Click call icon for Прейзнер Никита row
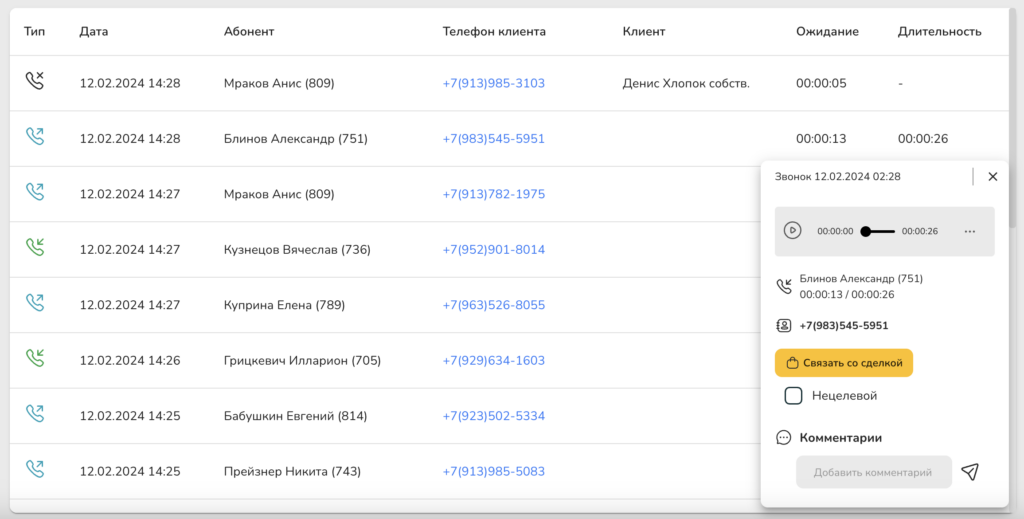 coord(35,471)
